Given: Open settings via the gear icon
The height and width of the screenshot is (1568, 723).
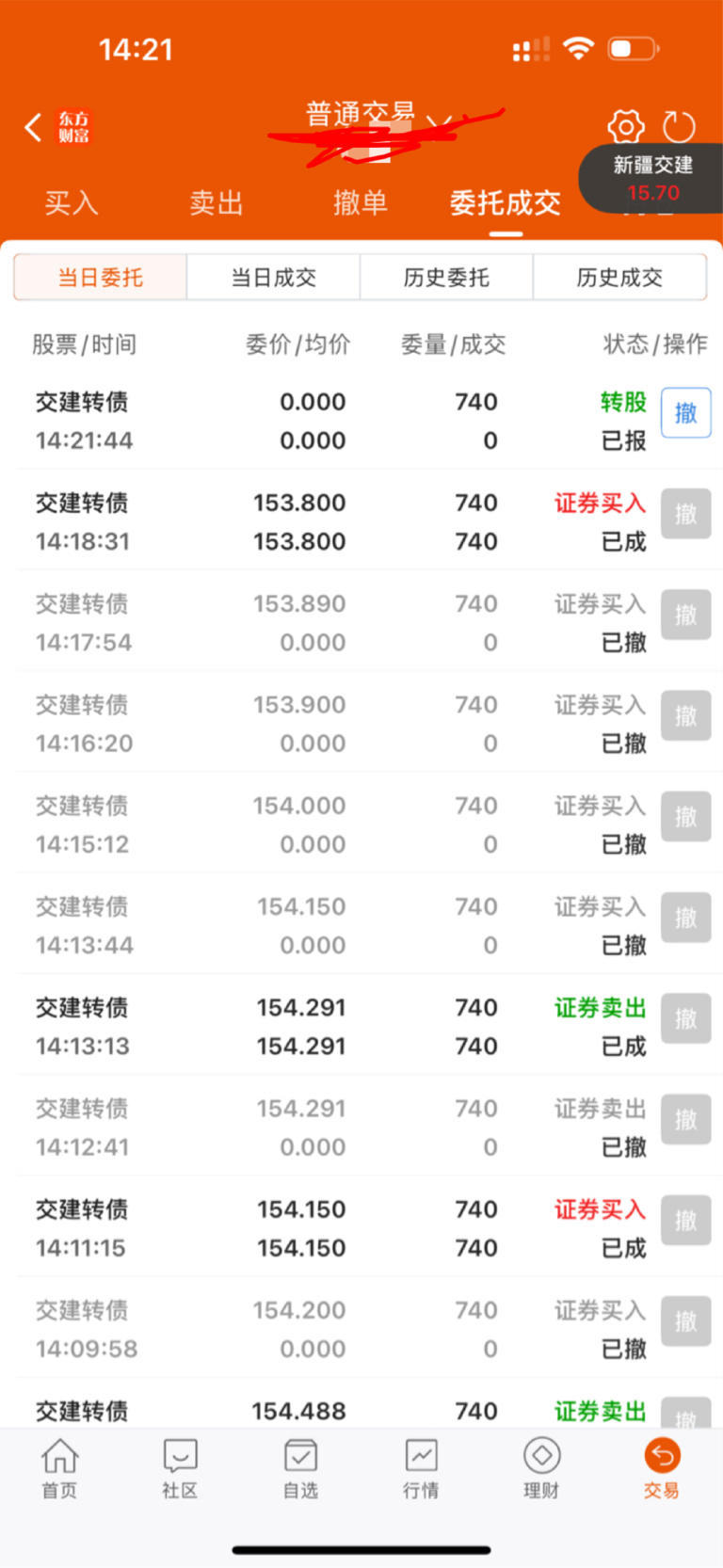Looking at the screenshot, I should click(x=626, y=126).
